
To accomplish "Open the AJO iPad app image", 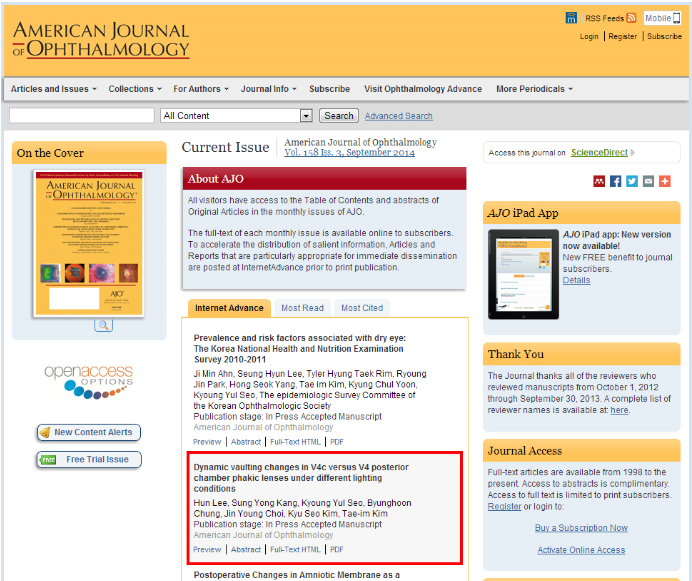I will click(523, 274).
